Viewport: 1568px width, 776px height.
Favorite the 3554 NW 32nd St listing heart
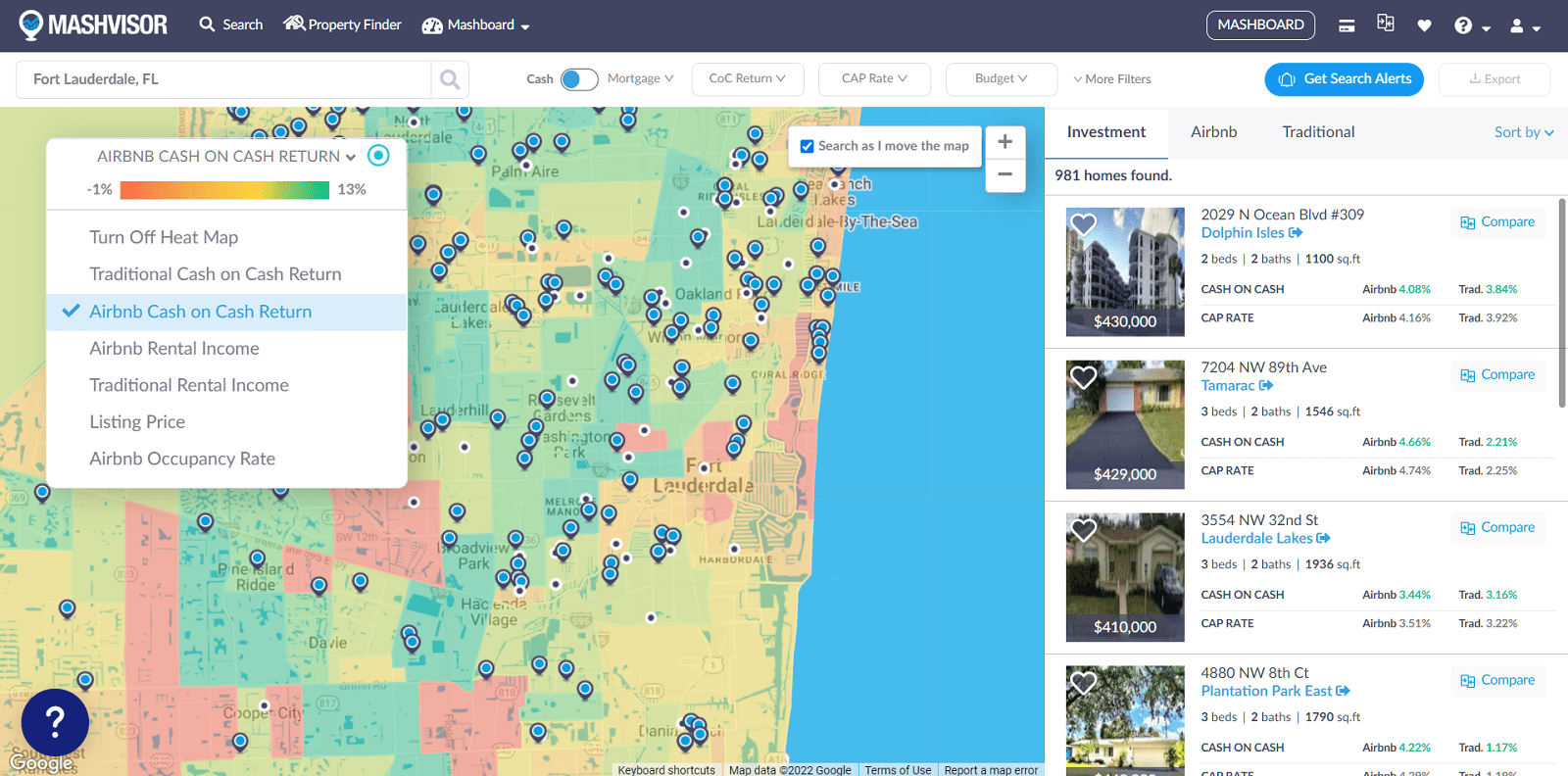(x=1083, y=530)
